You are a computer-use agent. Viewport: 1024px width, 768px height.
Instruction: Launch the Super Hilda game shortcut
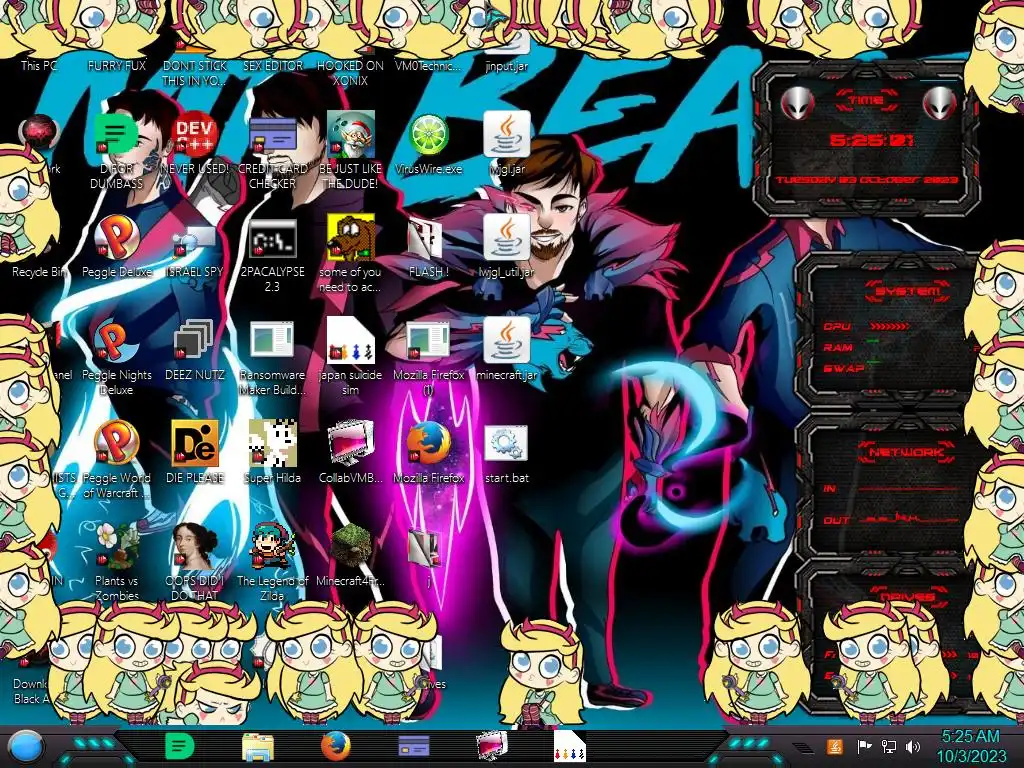pyautogui.click(x=273, y=444)
